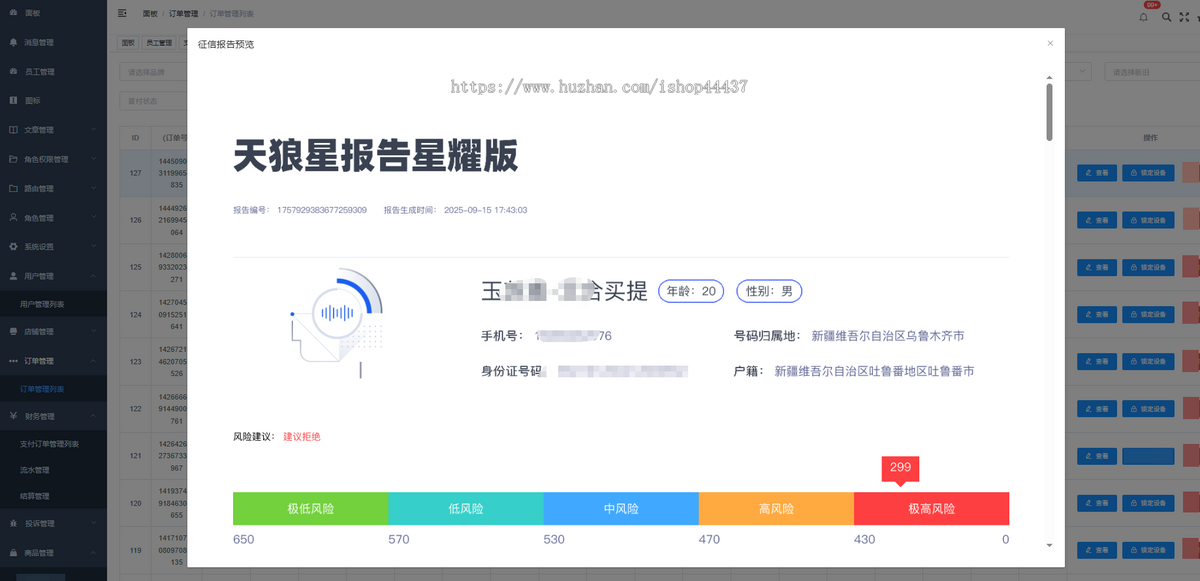The height and width of the screenshot is (581, 1200).
Task: Switch to the 面板 page tab
Action: click(128, 43)
